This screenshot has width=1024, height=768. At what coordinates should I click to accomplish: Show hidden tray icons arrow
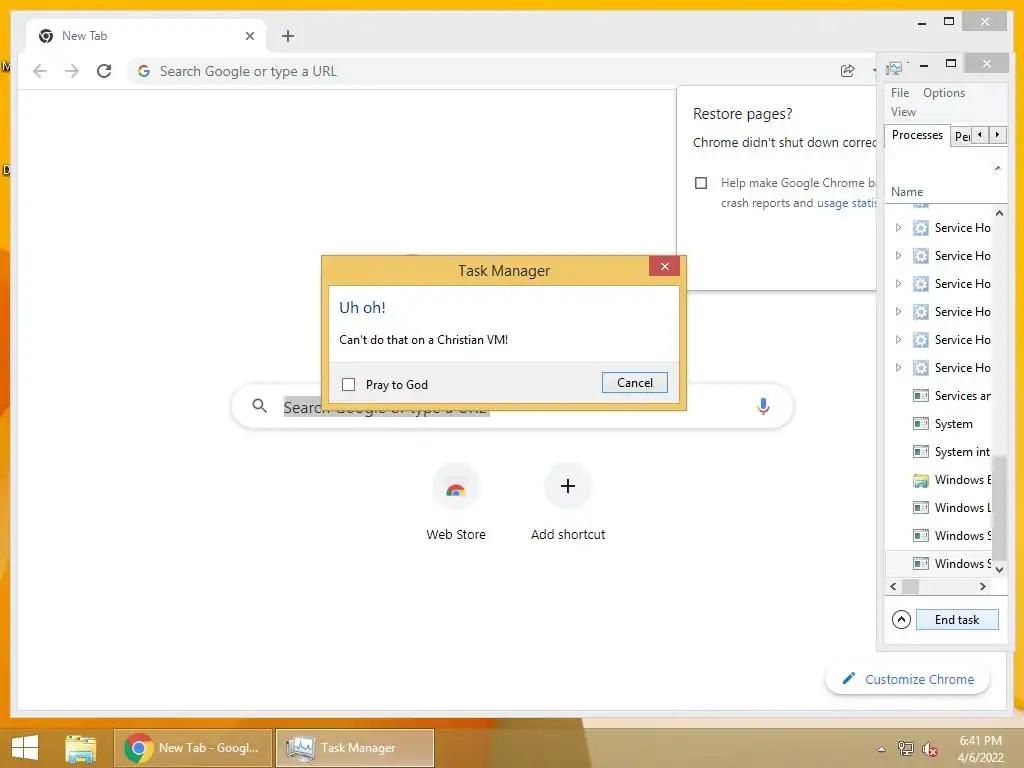pyautogui.click(x=882, y=749)
